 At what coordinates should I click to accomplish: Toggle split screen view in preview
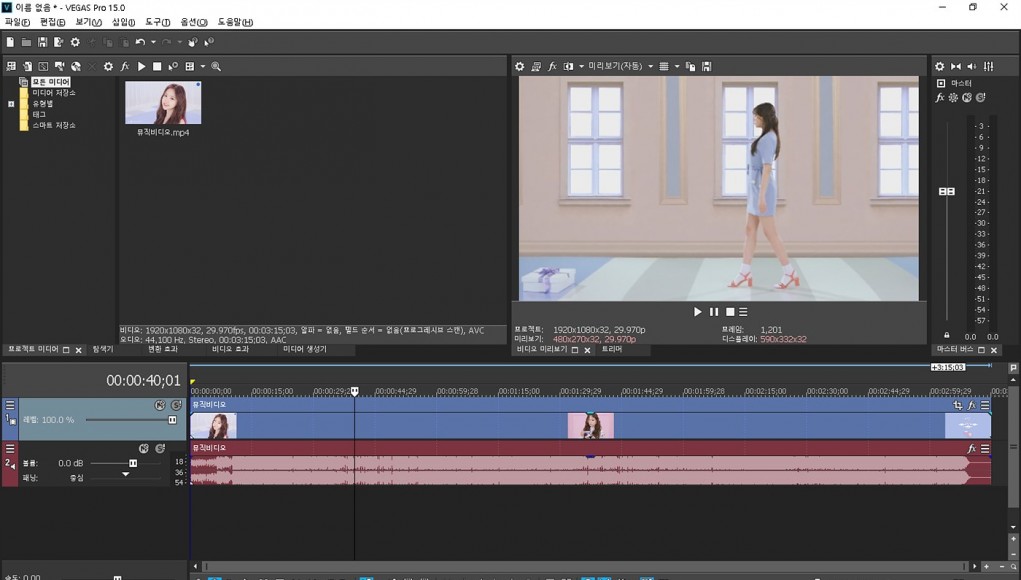click(568, 66)
